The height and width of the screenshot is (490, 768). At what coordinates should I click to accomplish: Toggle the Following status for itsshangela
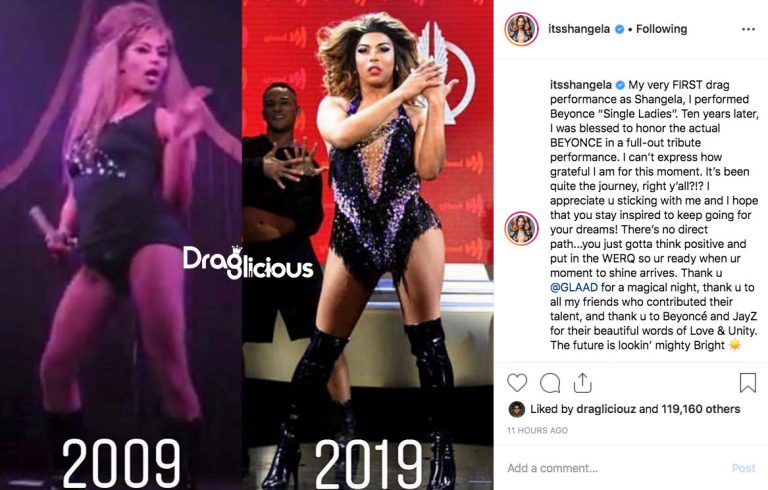tap(661, 29)
